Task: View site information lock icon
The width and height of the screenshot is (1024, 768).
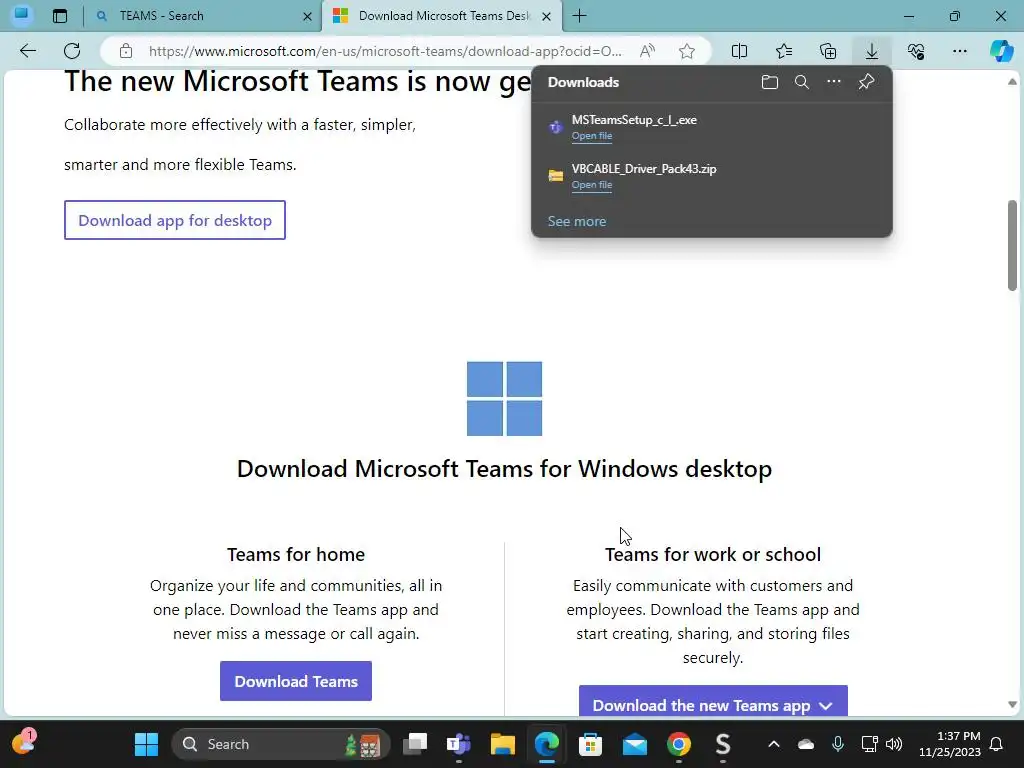Action: (x=126, y=51)
